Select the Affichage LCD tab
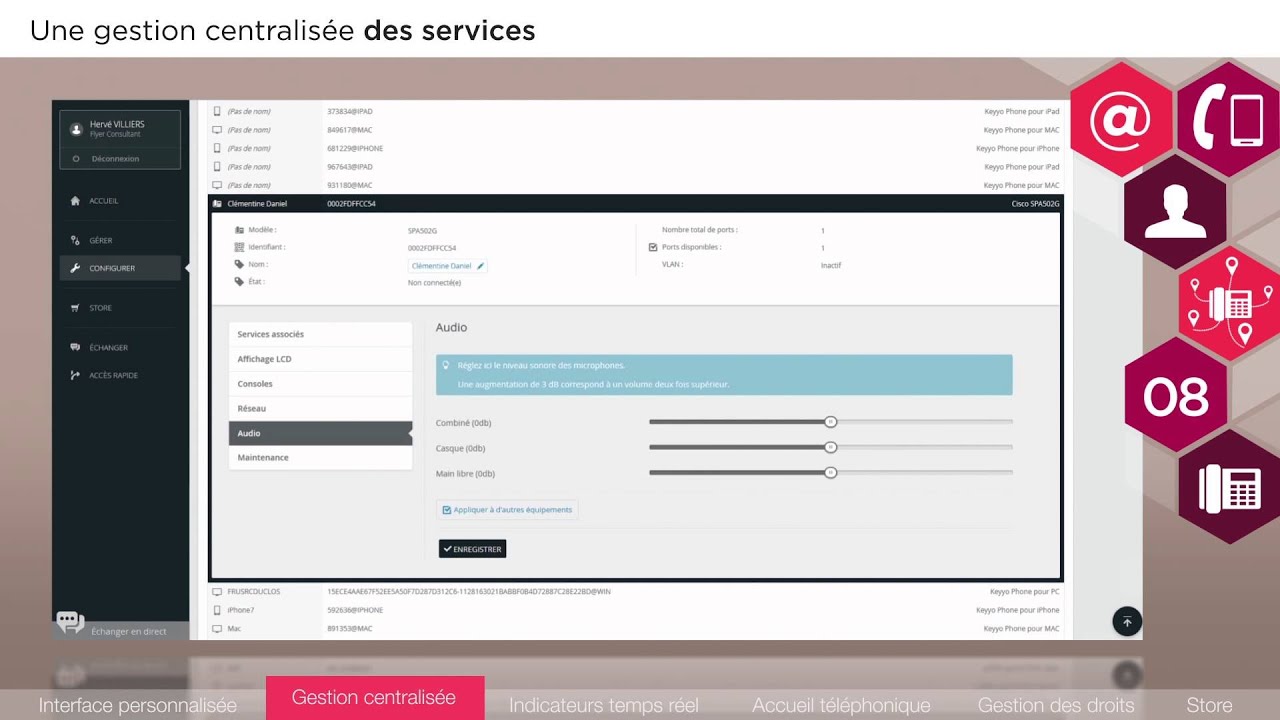The image size is (1280, 720). pos(320,359)
